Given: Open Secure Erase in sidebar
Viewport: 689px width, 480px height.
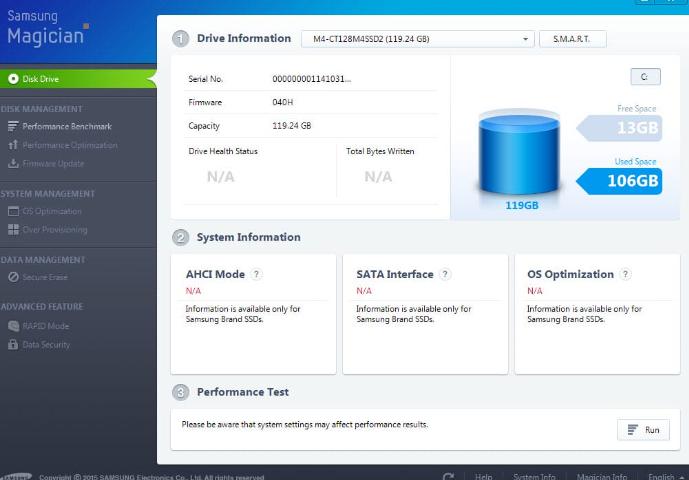Looking at the screenshot, I should pos(45,277).
